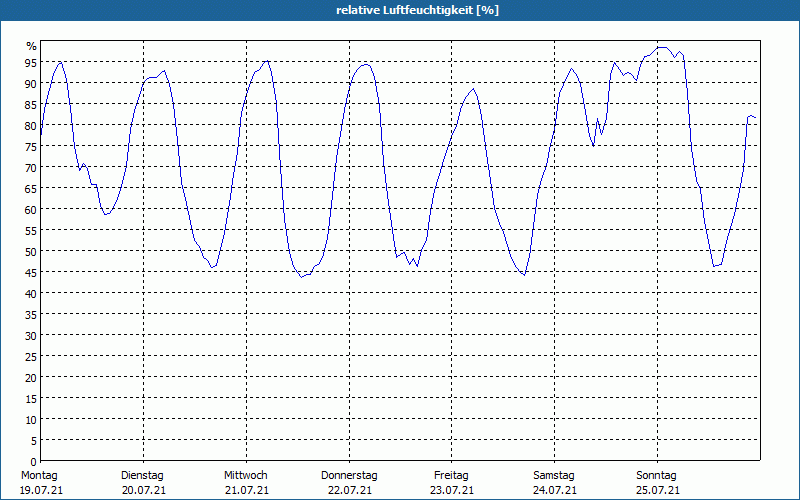Select the 10 value on y-axis
Screen dimensions: 800x500
(x=30, y=419)
